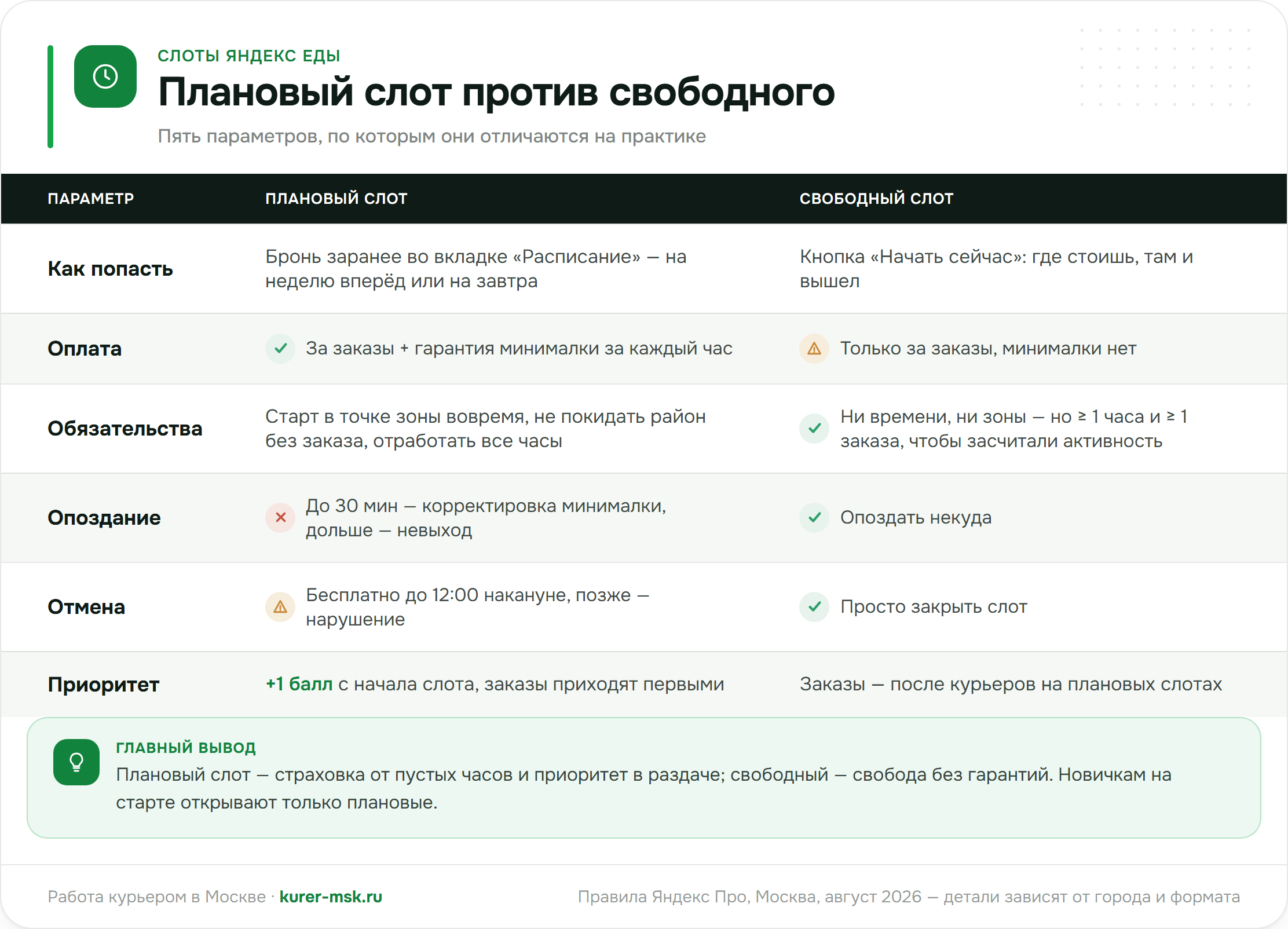
Task: Open the kurer-msk.ru link in footer
Action: pyautogui.click(x=331, y=897)
